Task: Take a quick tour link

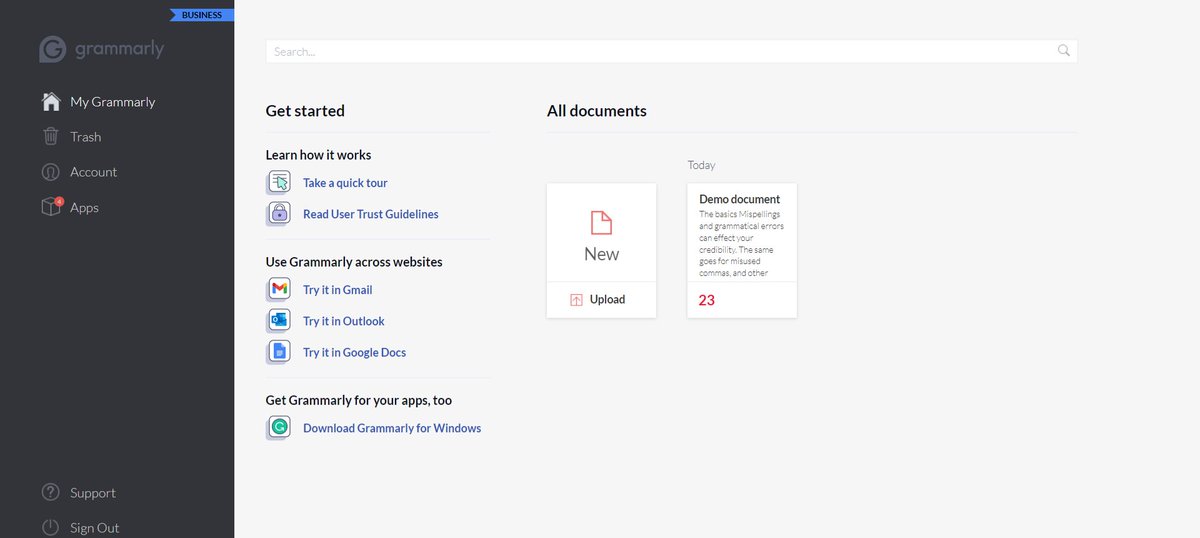Action: [x=345, y=183]
